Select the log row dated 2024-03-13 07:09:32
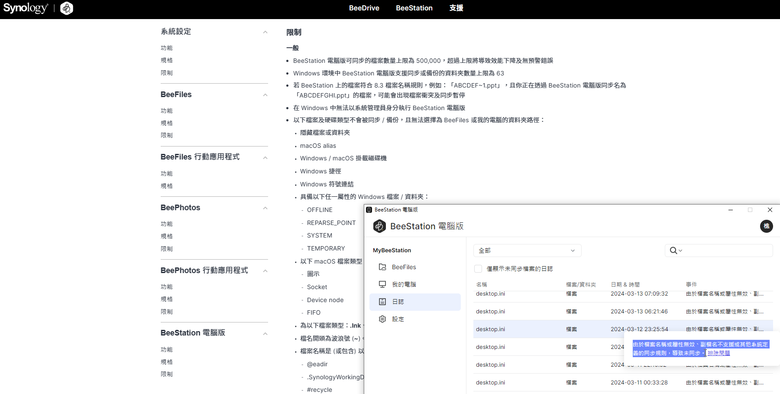Viewport: 780px width, 394px height. pos(623,294)
